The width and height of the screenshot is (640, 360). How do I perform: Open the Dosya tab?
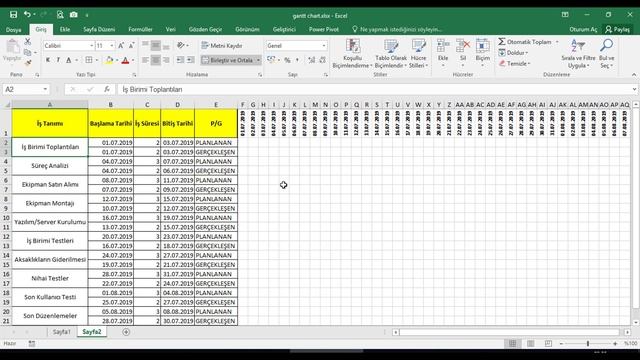pos(13,29)
